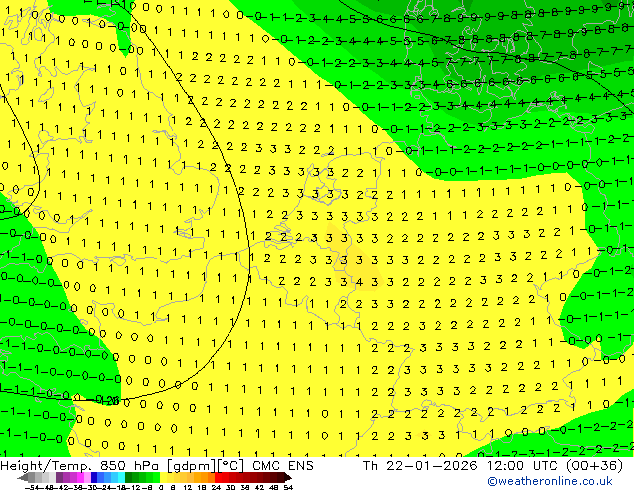Click the 'CMC ENS' model label

pos(283,466)
